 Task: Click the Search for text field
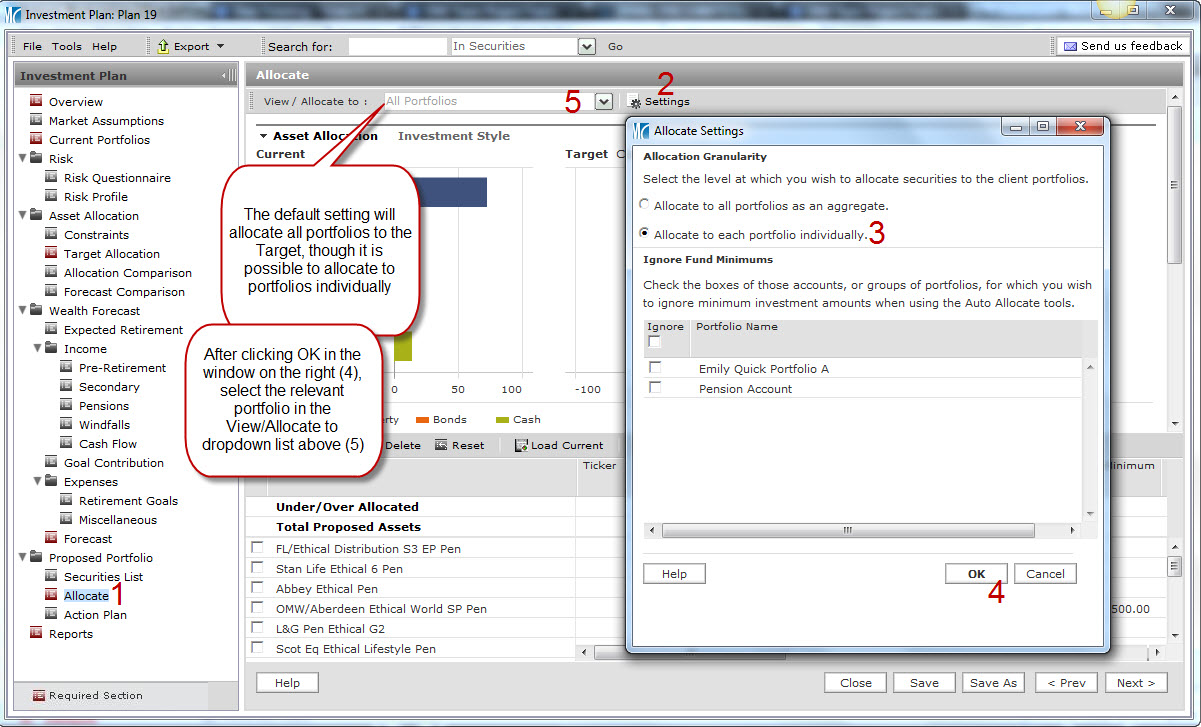pos(397,47)
